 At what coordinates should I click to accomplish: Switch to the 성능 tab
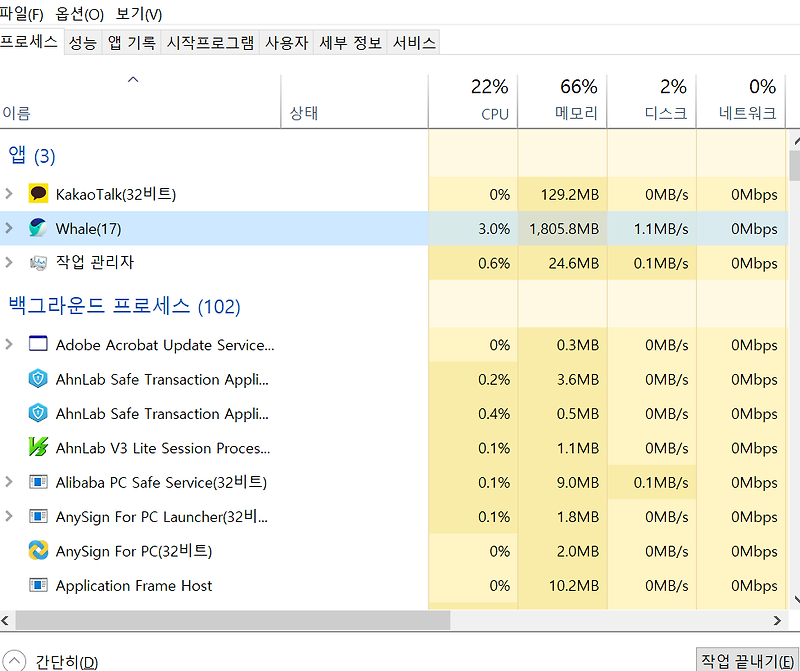83,42
